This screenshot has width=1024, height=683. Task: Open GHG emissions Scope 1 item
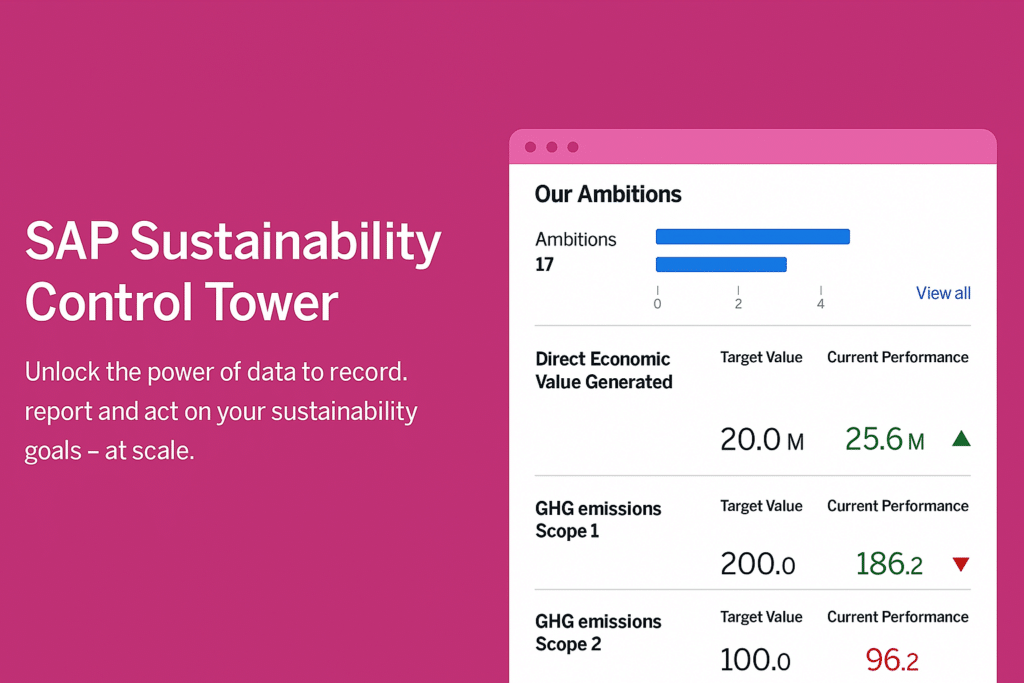[x=598, y=520]
